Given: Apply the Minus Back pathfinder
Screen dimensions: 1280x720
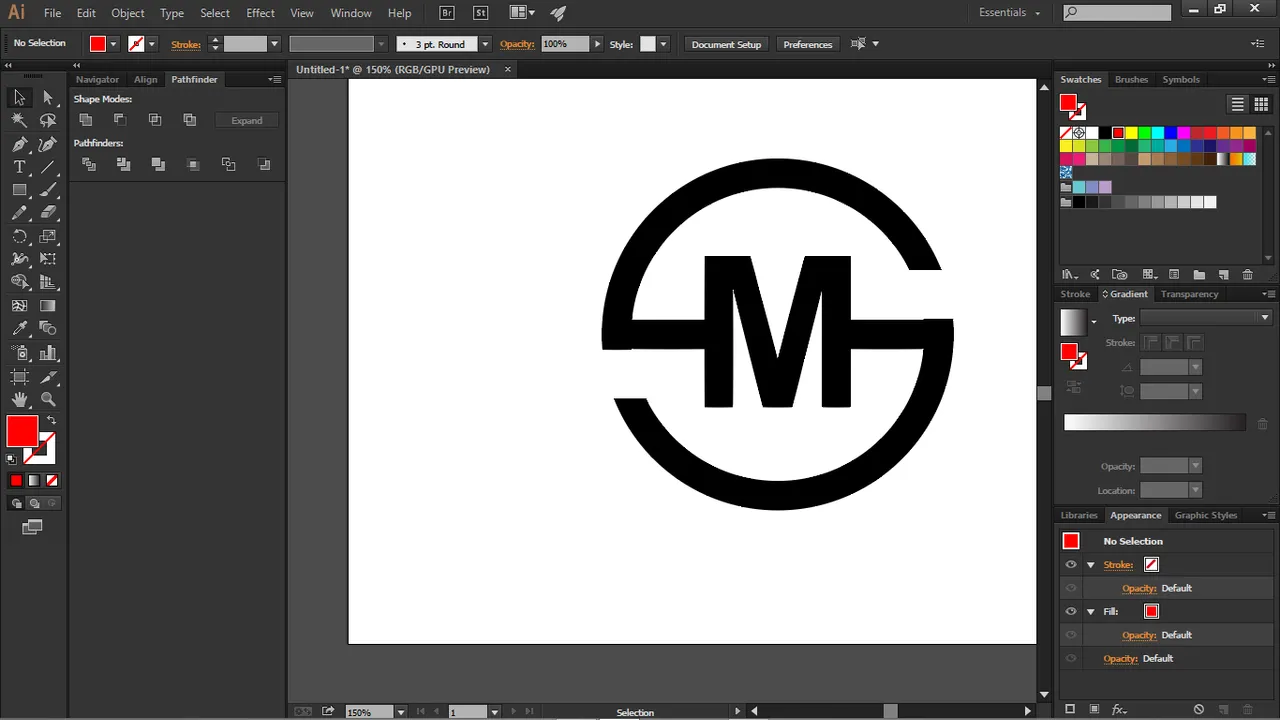Looking at the screenshot, I should tap(264, 164).
